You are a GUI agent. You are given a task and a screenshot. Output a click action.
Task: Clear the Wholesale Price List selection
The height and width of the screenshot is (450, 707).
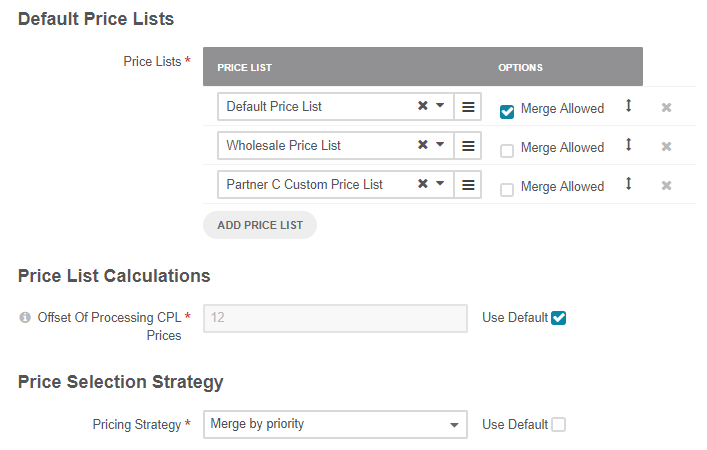click(x=423, y=145)
